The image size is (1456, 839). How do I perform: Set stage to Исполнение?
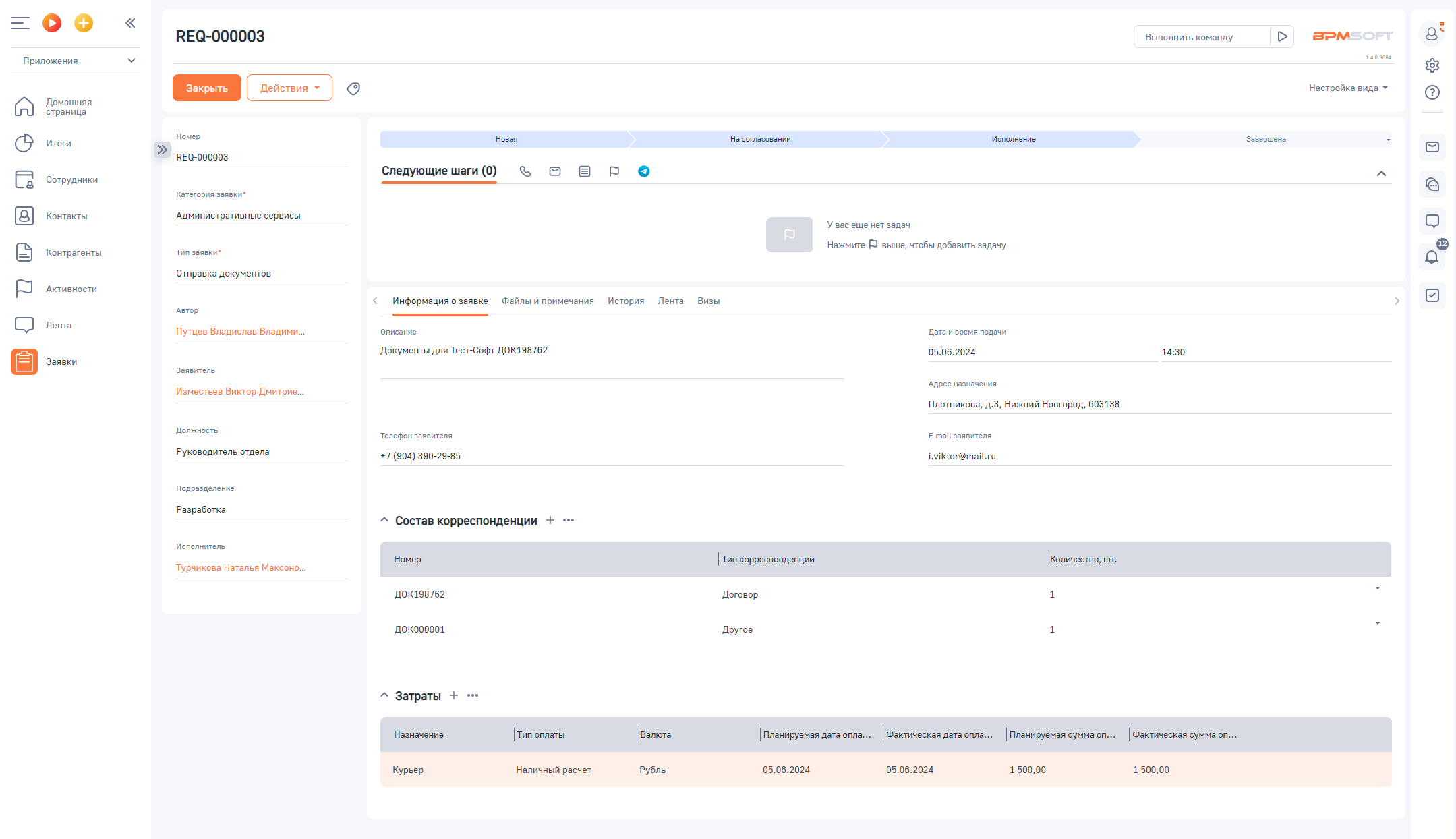point(1013,139)
